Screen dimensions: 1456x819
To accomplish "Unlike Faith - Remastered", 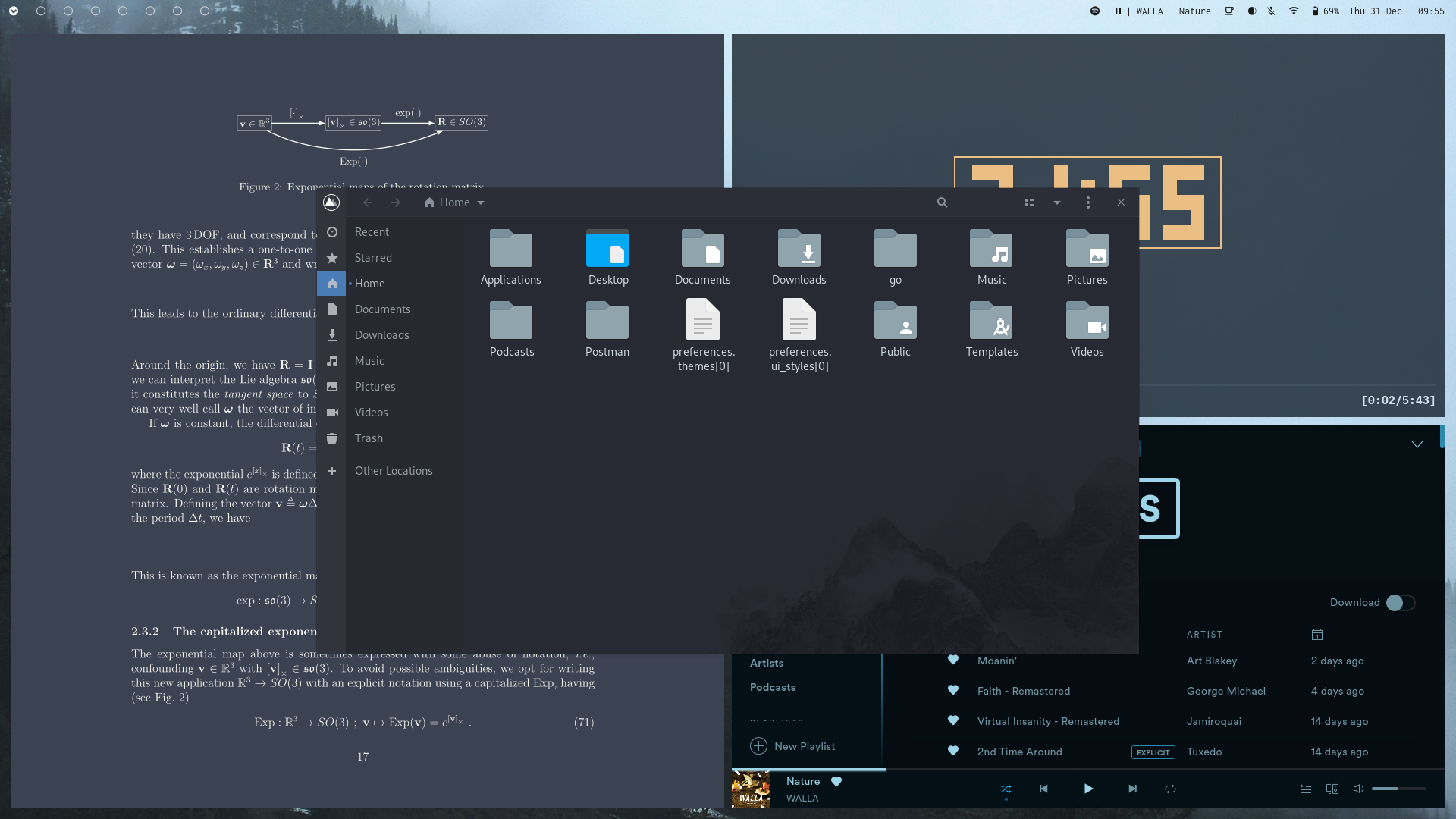I will click(953, 690).
